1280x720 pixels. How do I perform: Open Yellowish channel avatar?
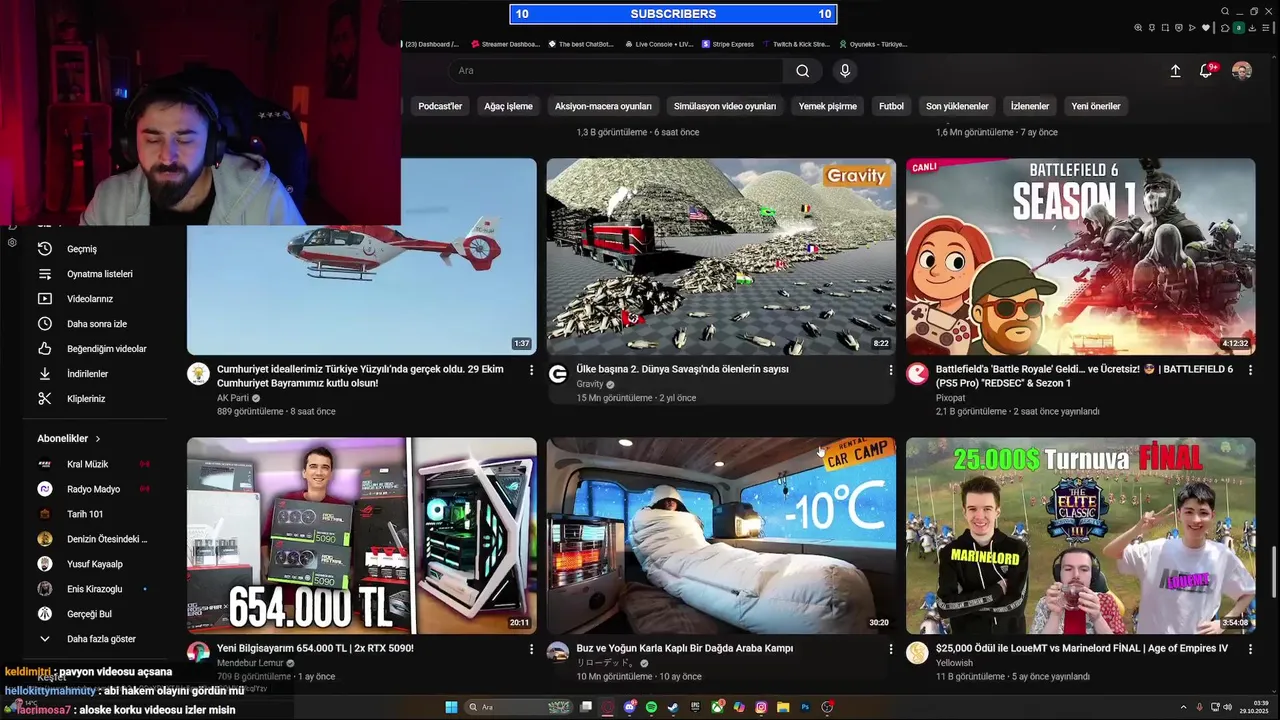[x=917, y=653]
